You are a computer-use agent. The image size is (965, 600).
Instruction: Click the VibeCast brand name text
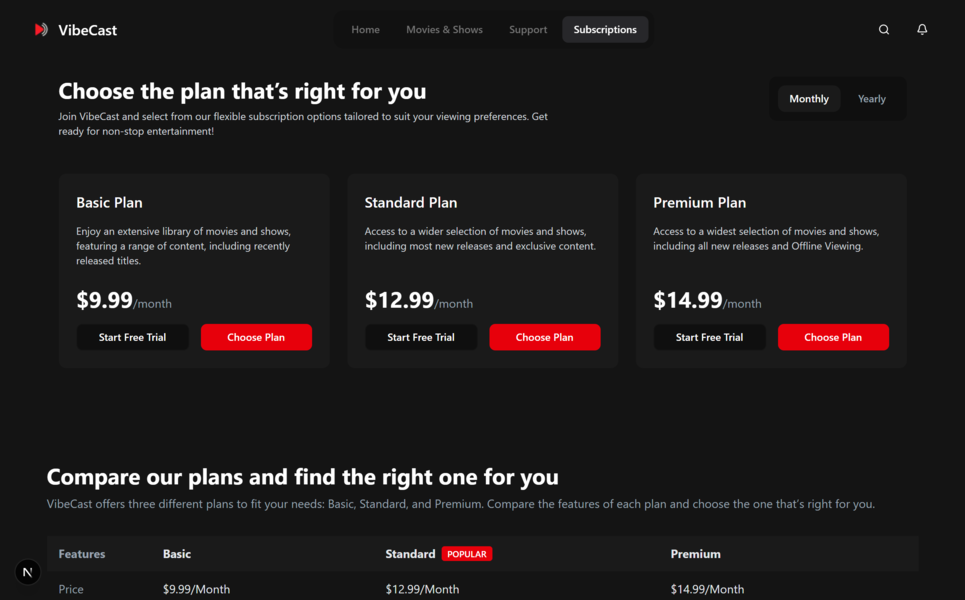pyautogui.click(x=88, y=30)
